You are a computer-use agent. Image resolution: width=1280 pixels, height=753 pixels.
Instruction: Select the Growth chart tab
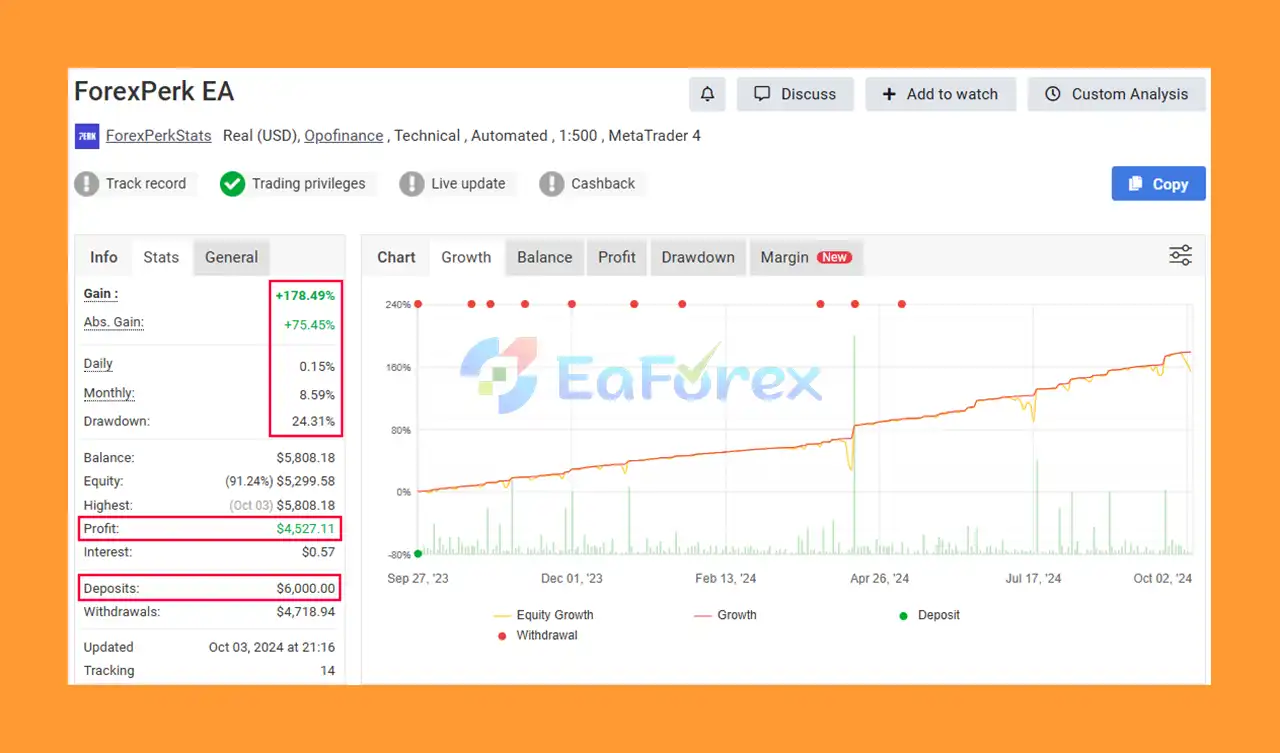(466, 257)
